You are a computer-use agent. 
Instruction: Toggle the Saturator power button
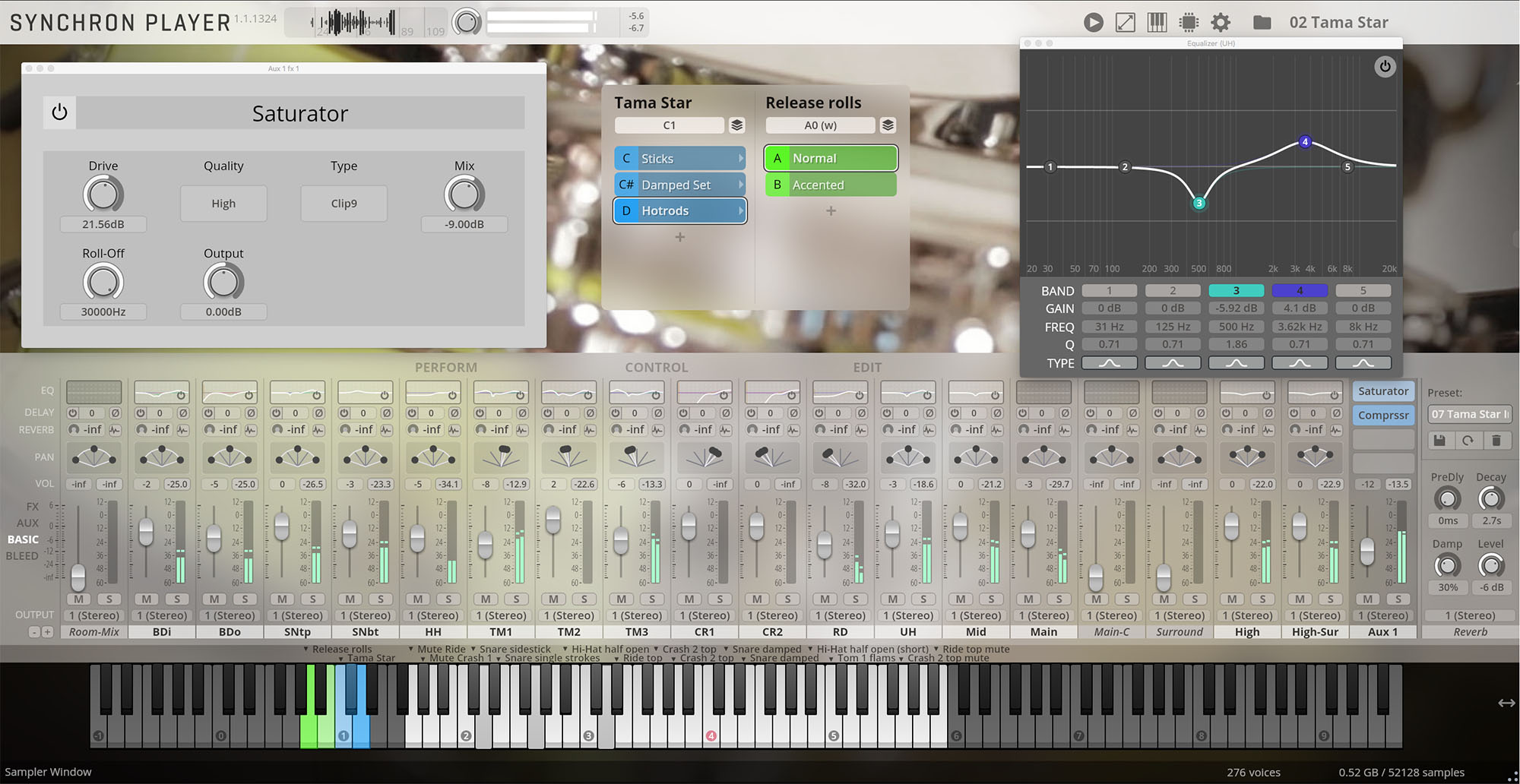[x=59, y=112]
